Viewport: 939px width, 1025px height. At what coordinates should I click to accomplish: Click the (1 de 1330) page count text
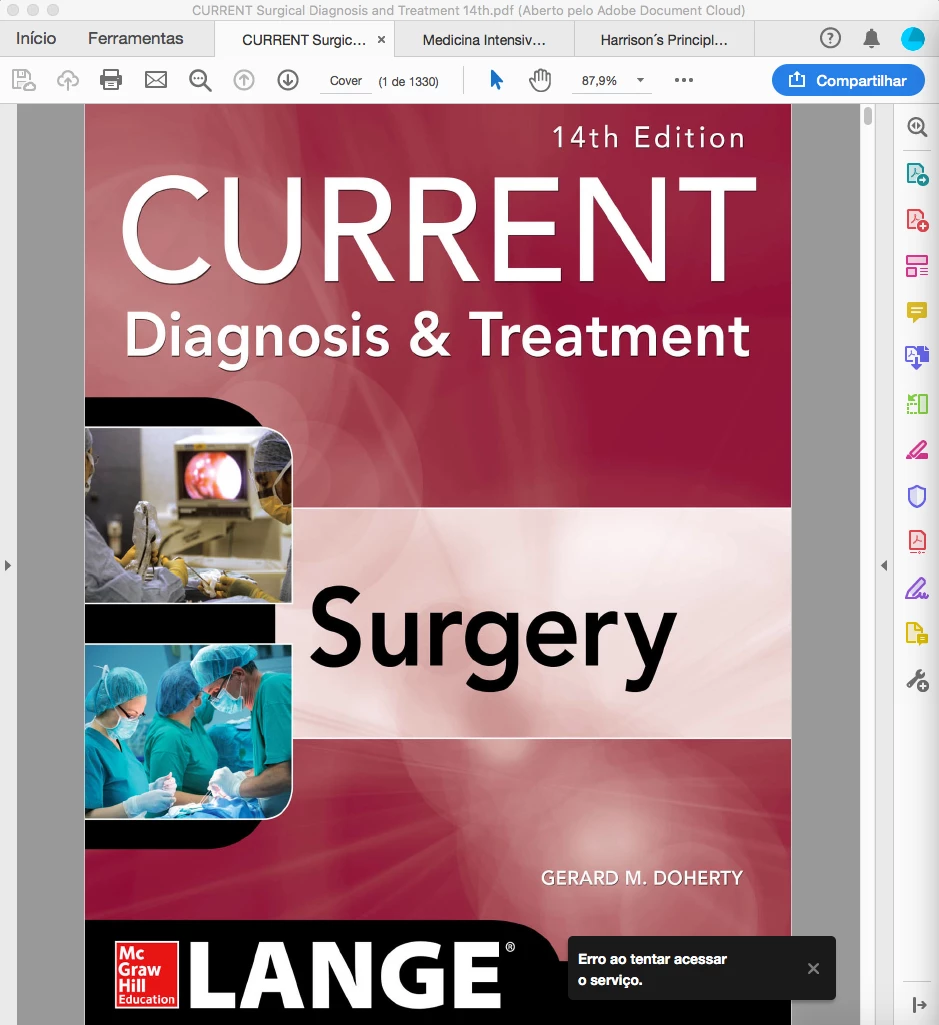(409, 82)
